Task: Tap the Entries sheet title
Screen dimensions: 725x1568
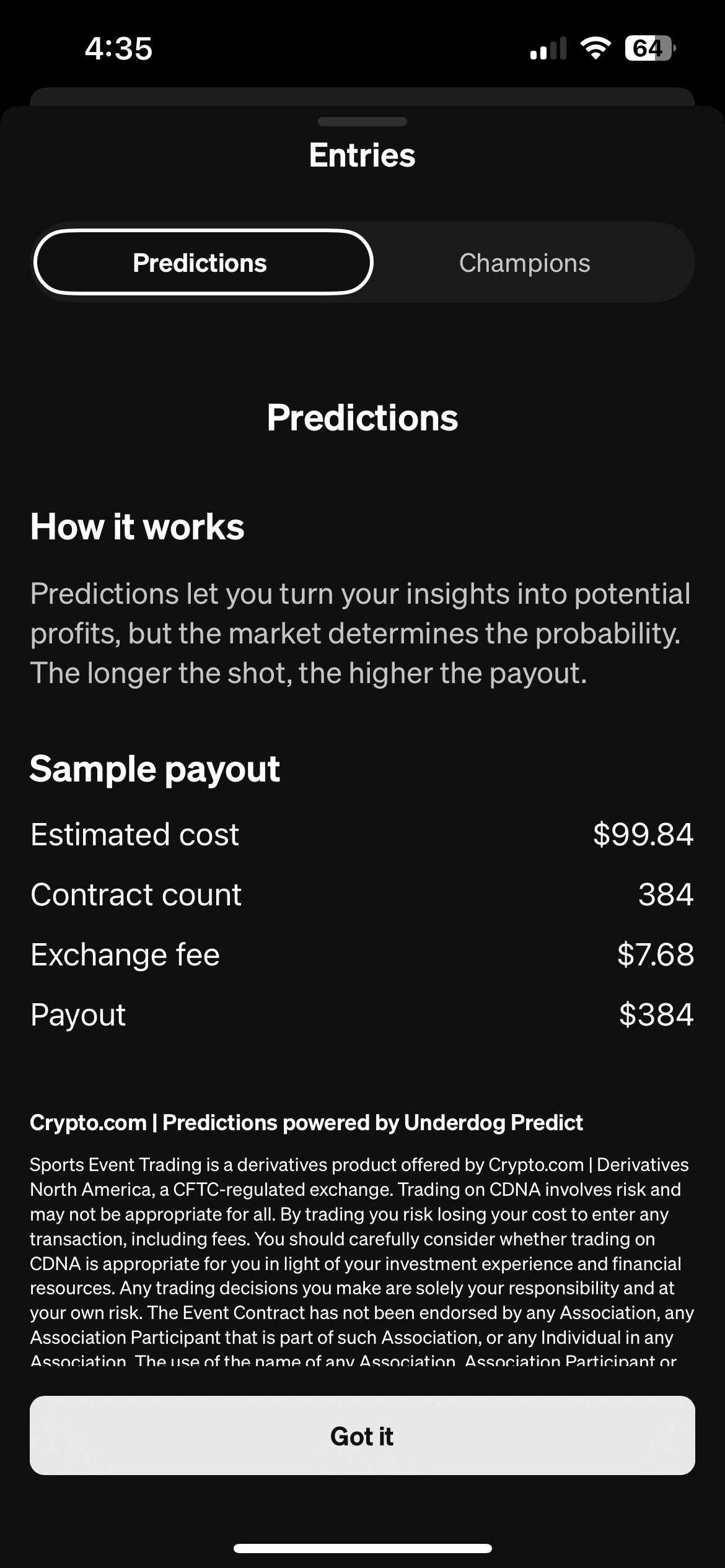Action: [x=362, y=155]
